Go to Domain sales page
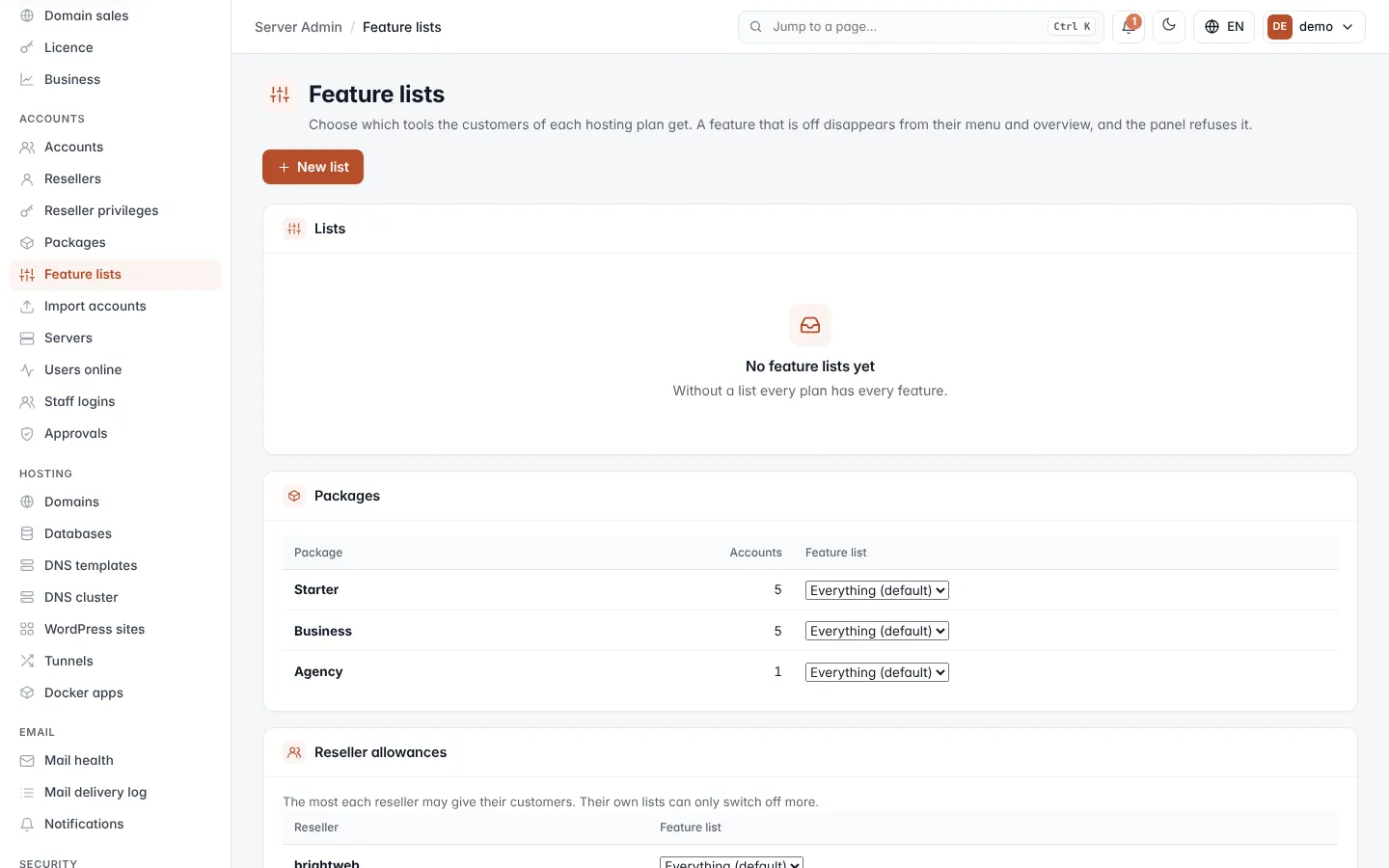This screenshot has width=1389, height=868. coord(116,15)
